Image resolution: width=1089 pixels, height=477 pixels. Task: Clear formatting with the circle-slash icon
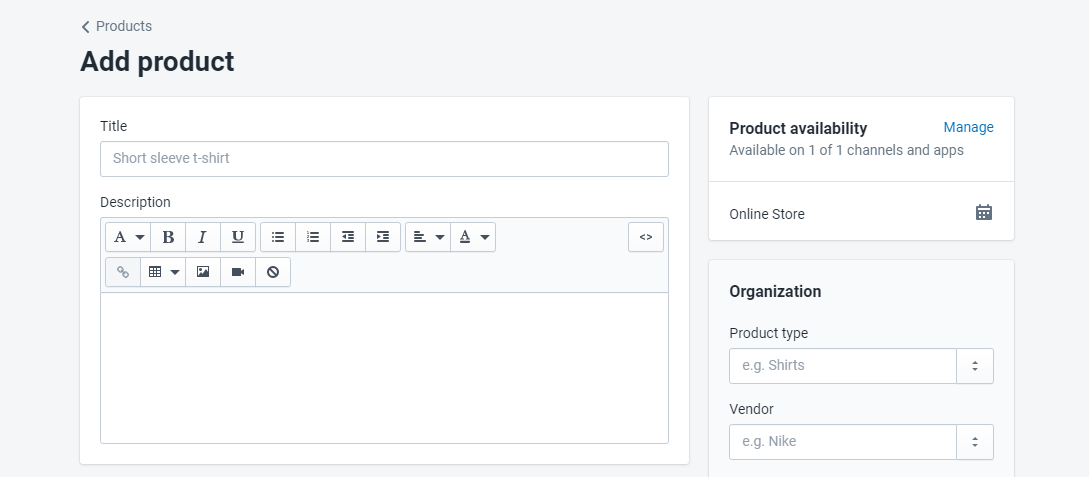(x=273, y=272)
